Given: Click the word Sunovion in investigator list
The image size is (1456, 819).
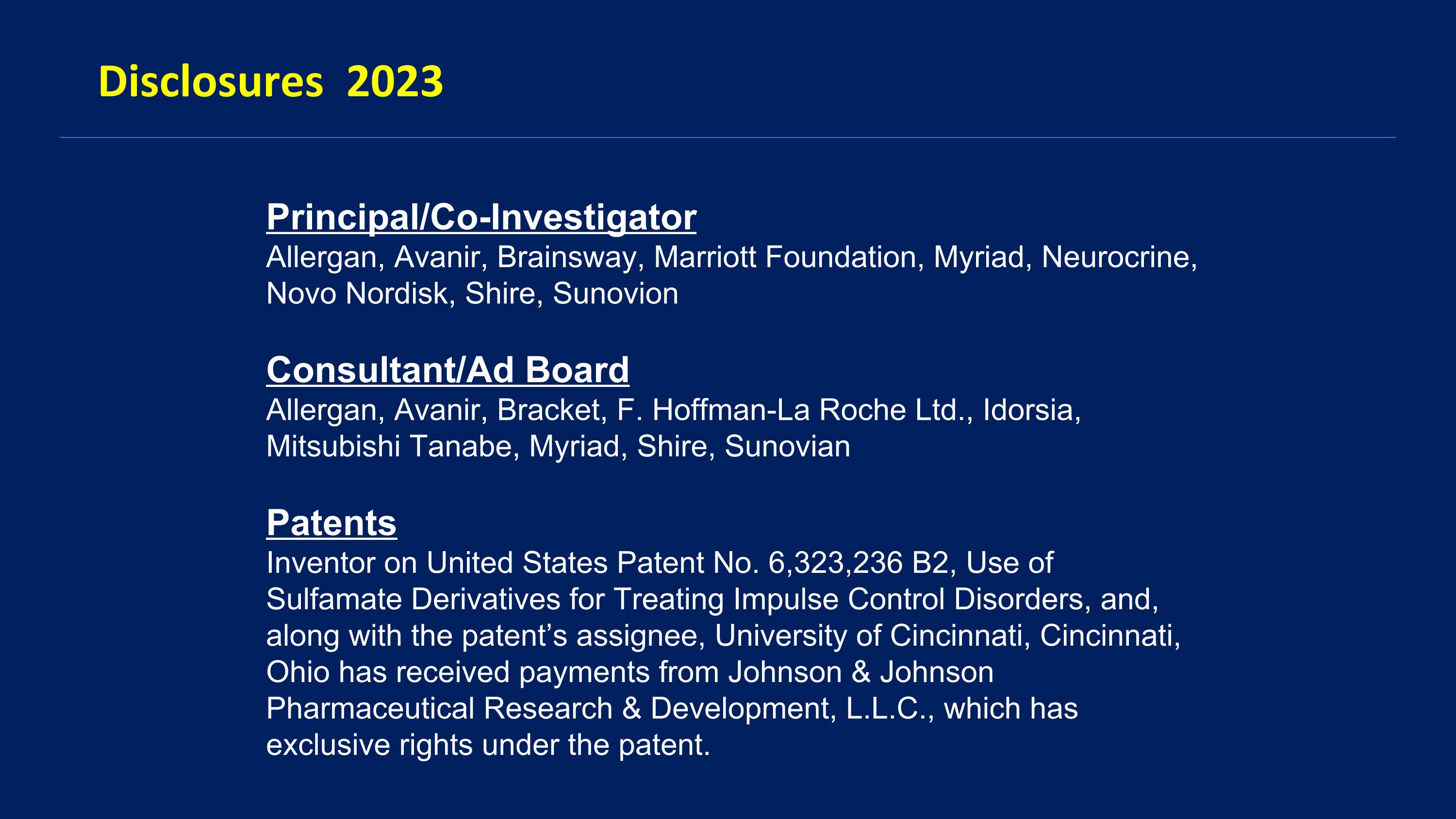Looking at the screenshot, I should coord(615,293).
